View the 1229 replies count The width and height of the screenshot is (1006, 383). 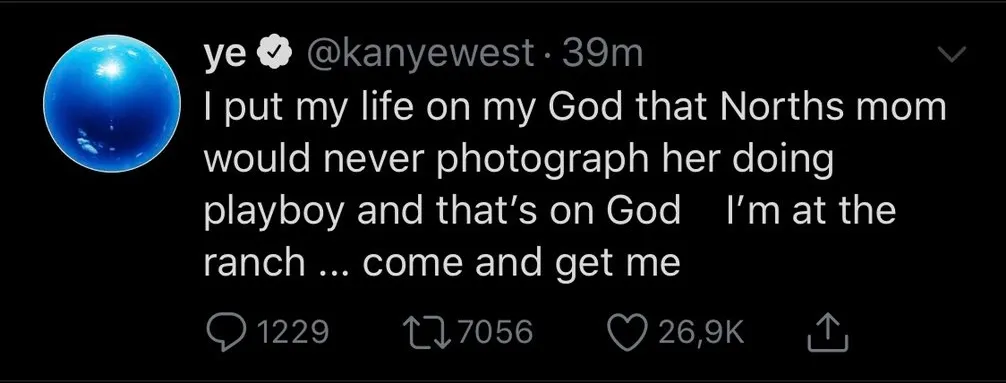[291, 333]
